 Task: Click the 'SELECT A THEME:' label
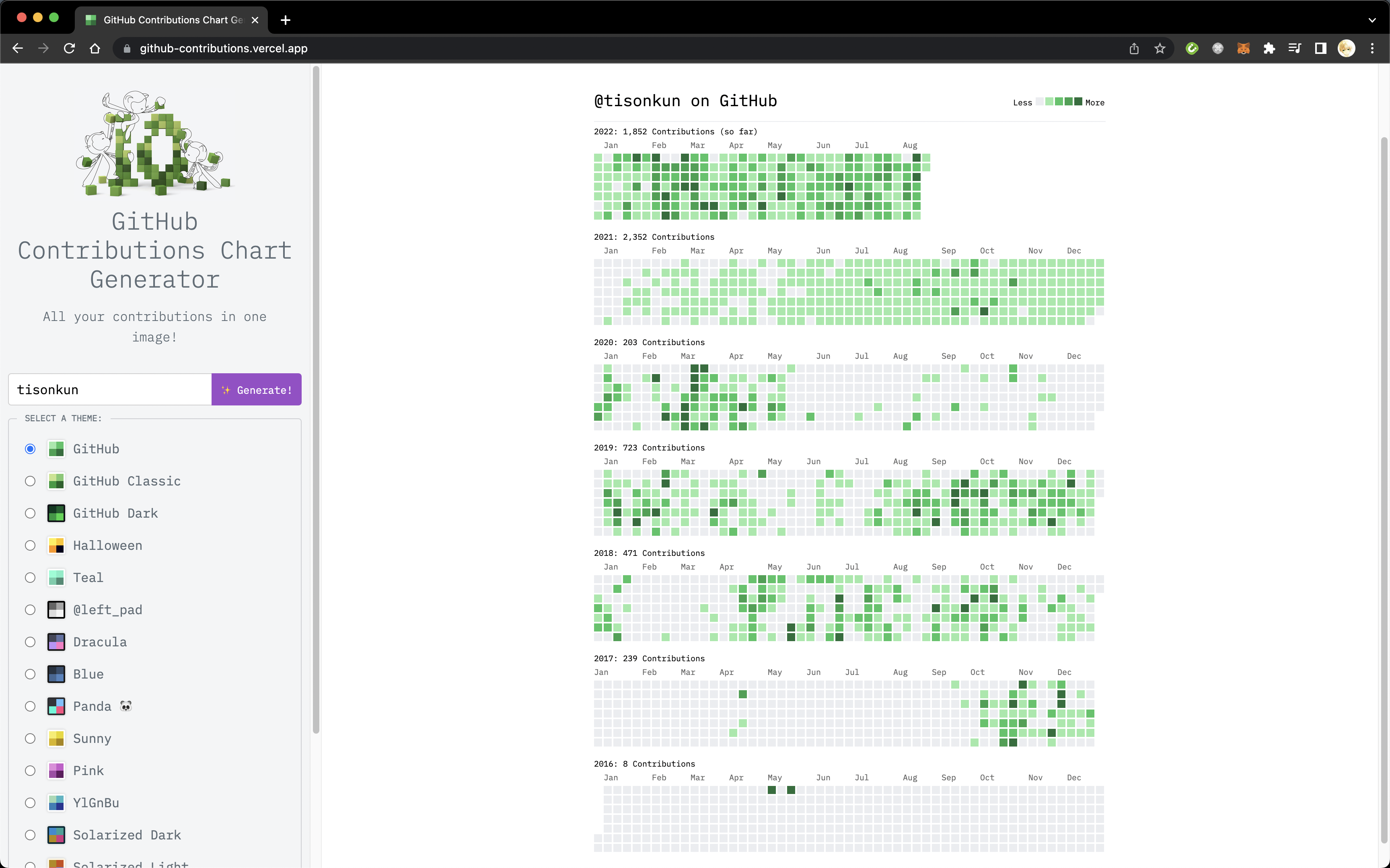63,418
